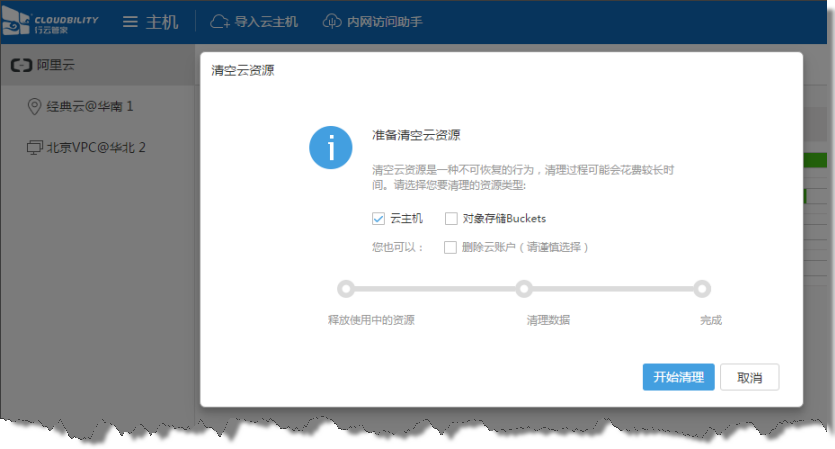This screenshot has height=449, width=835.
Task: Click the Cloudbility logo icon
Action: pyautogui.click(x=17, y=21)
